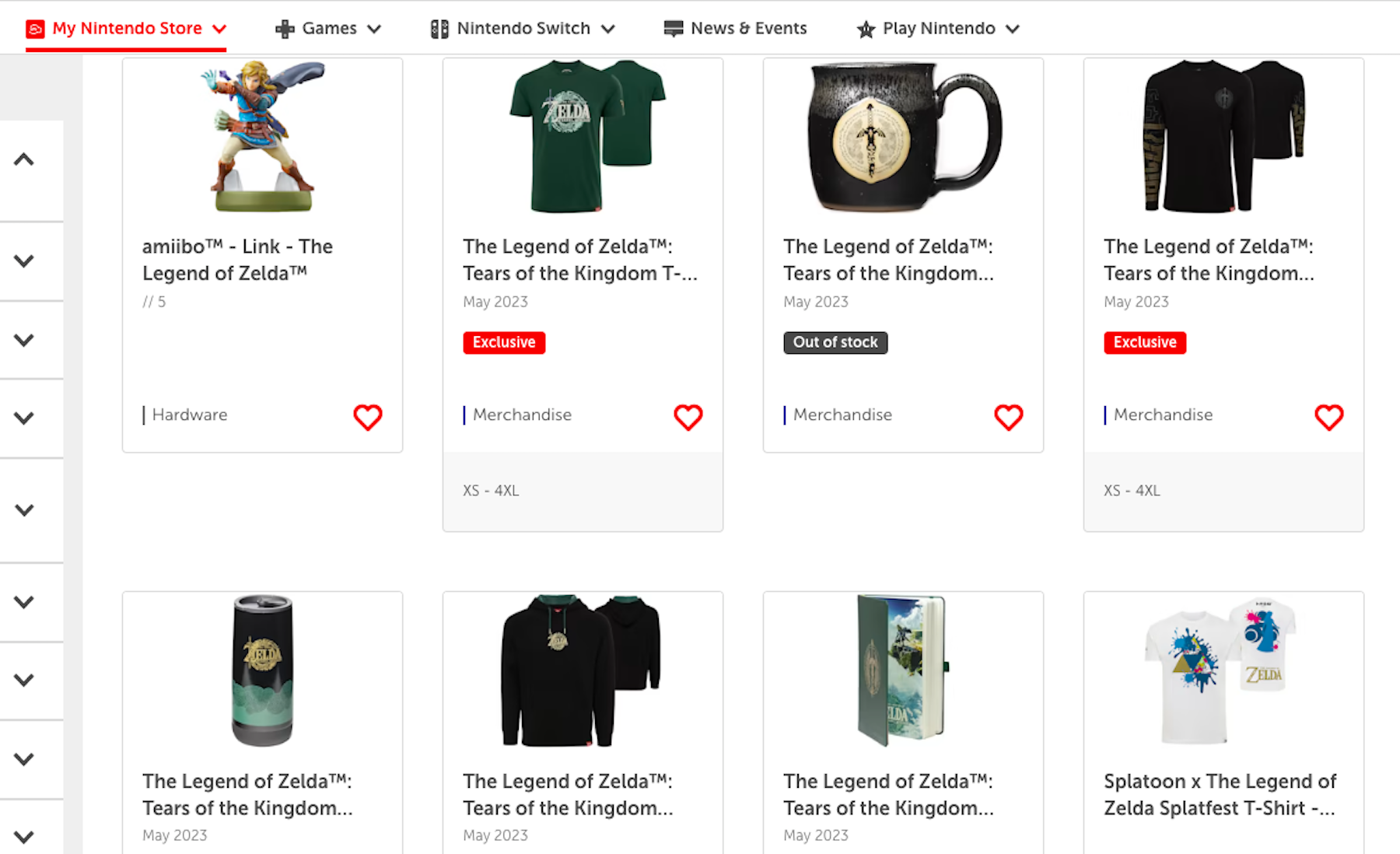Image resolution: width=1400 pixels, height=854 pixels.
Task: Click the Nintendo Switch console icon in navbar
Action: pyautogui.click(x=439, y=28)
